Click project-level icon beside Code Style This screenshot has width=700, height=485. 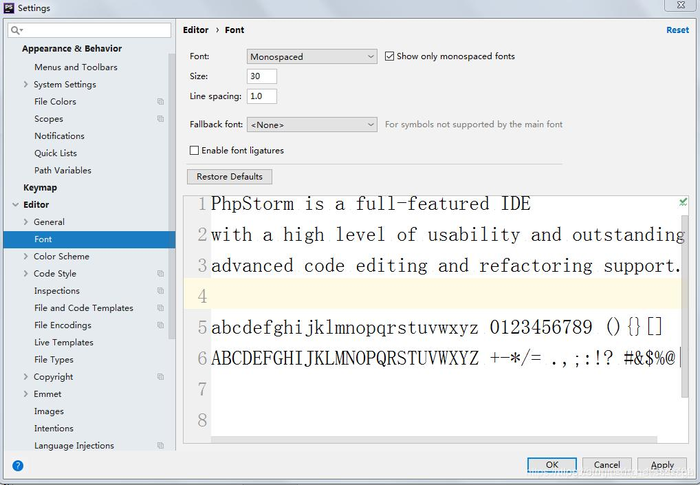(160, 273)
